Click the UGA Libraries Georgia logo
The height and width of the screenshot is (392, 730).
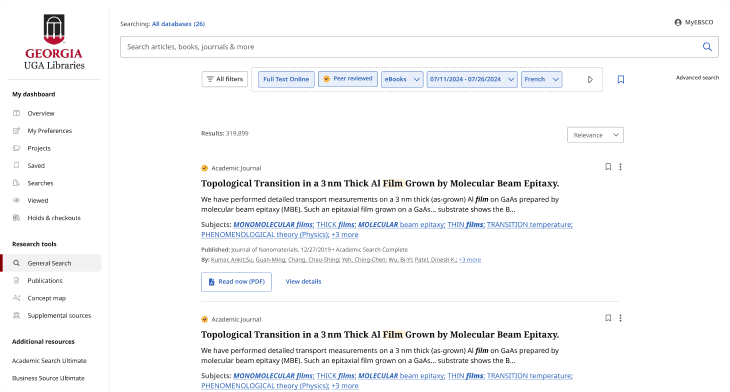(54, 42)
